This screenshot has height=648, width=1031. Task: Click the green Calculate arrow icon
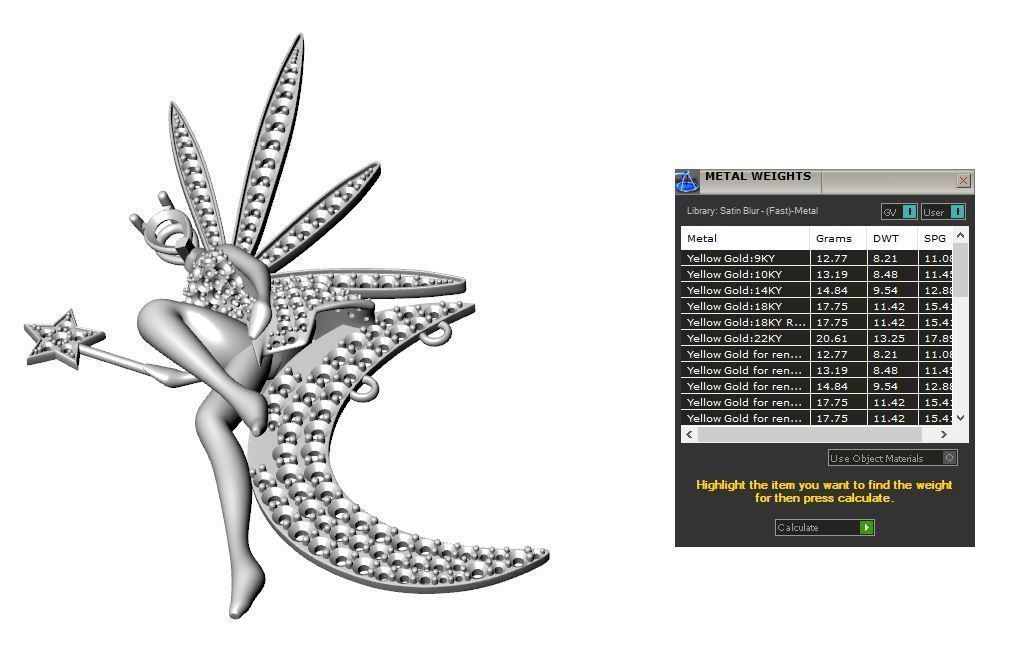(867, 528)
